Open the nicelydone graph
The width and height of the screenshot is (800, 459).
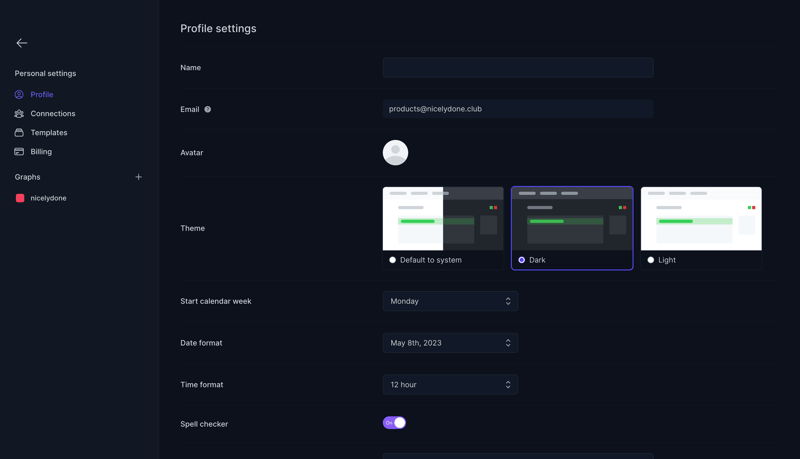[48, 198]
